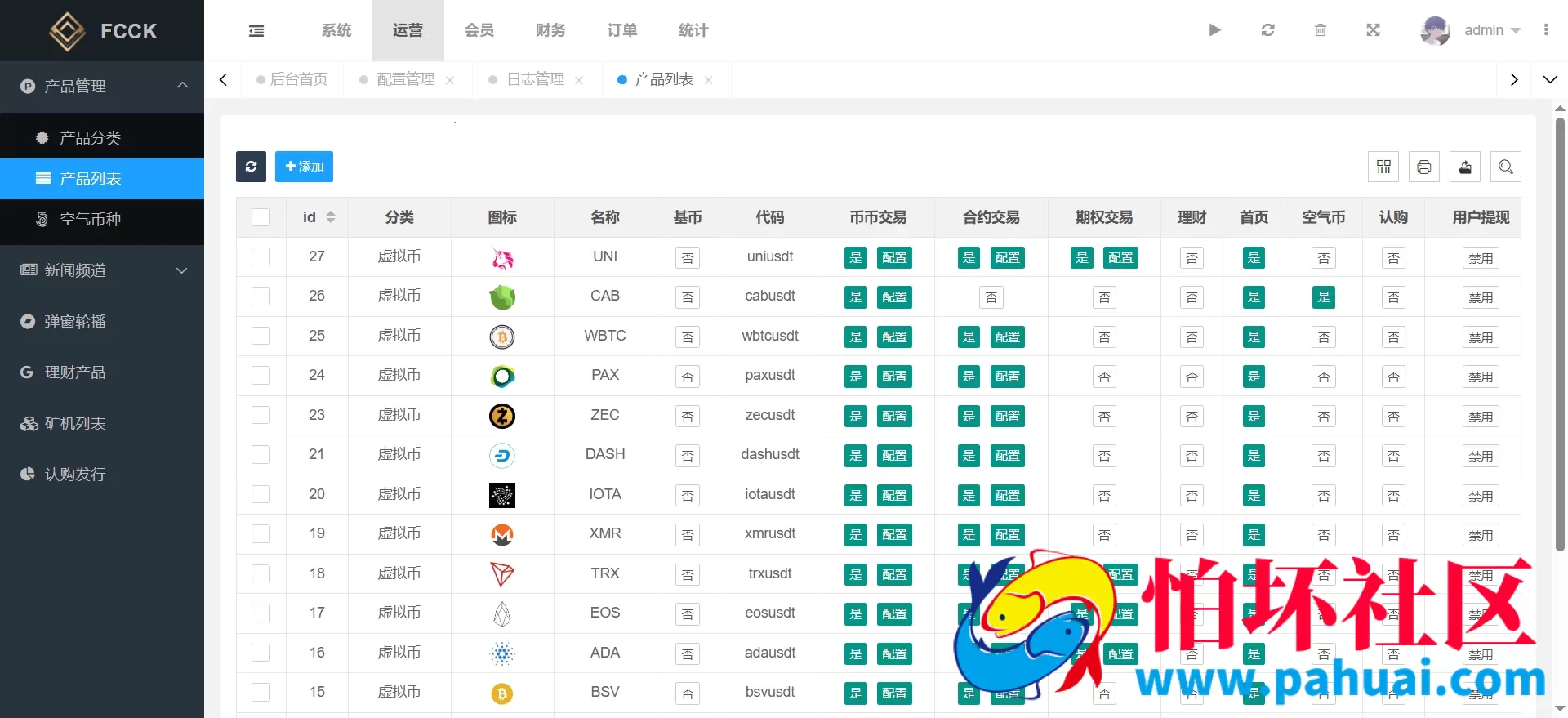Click the trash clear-cache icon
This screenshot has width=1568, height=718.
(x=1321, y=30)
